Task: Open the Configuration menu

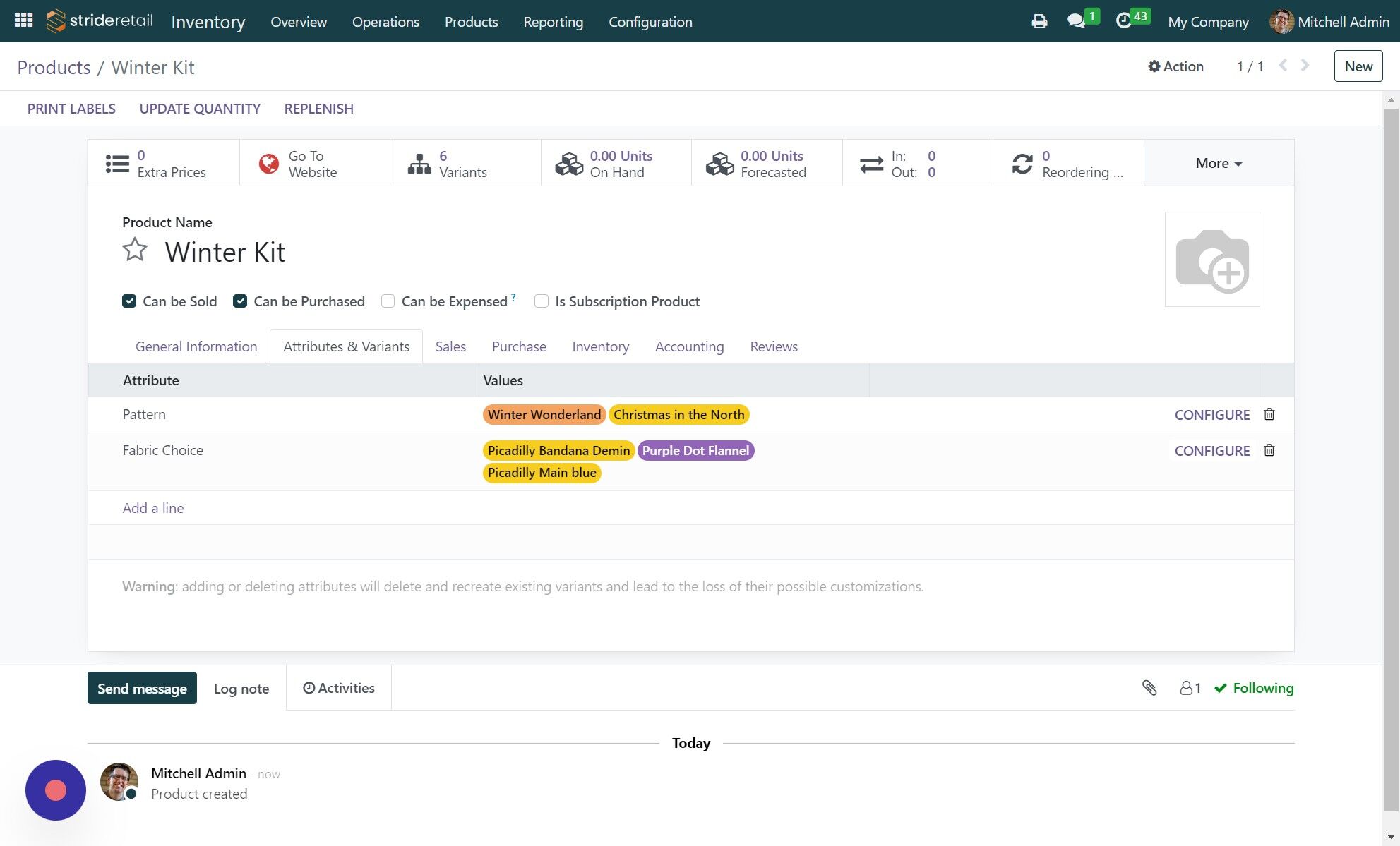Action: (x=650, y=22)
